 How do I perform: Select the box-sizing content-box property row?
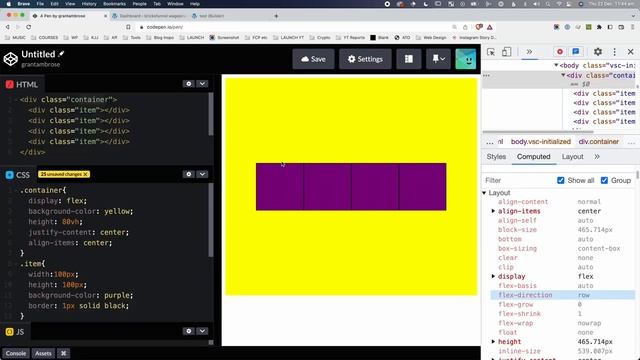pyautogui.click(x=563, y=249)
